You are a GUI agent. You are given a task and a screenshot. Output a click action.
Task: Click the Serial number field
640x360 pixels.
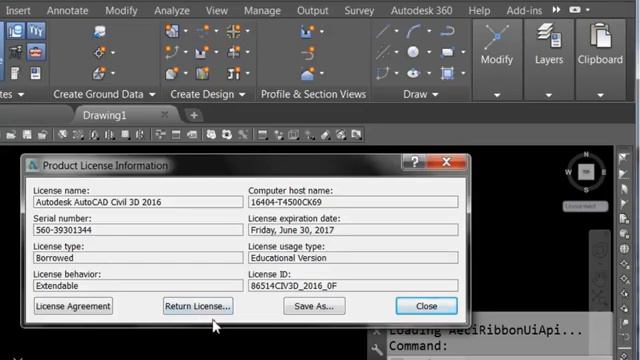(x=138, y=230)
